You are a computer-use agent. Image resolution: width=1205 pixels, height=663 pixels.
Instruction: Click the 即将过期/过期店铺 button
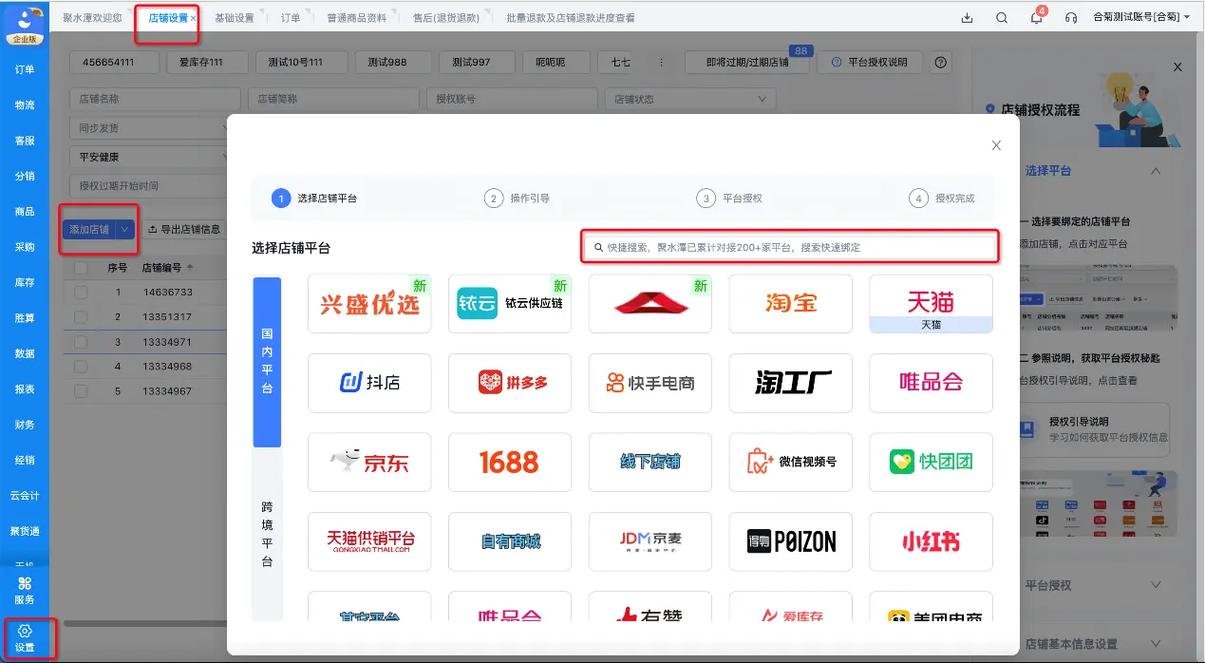(x=747, y=62)
